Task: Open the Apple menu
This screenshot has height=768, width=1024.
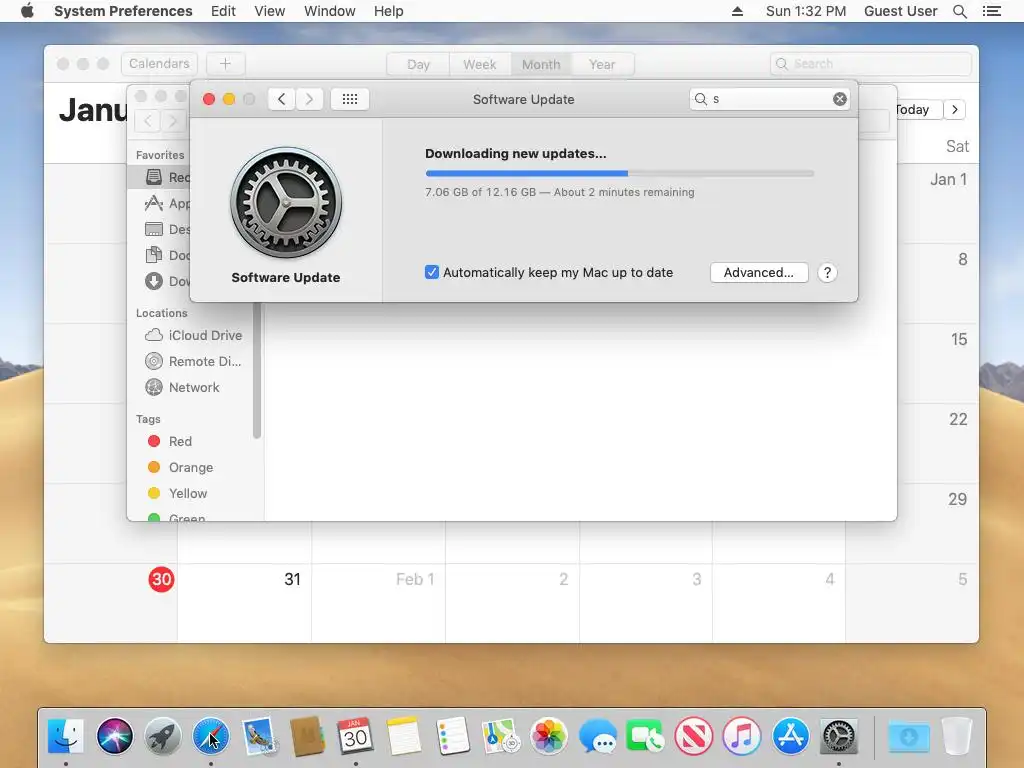Action: 27,10
